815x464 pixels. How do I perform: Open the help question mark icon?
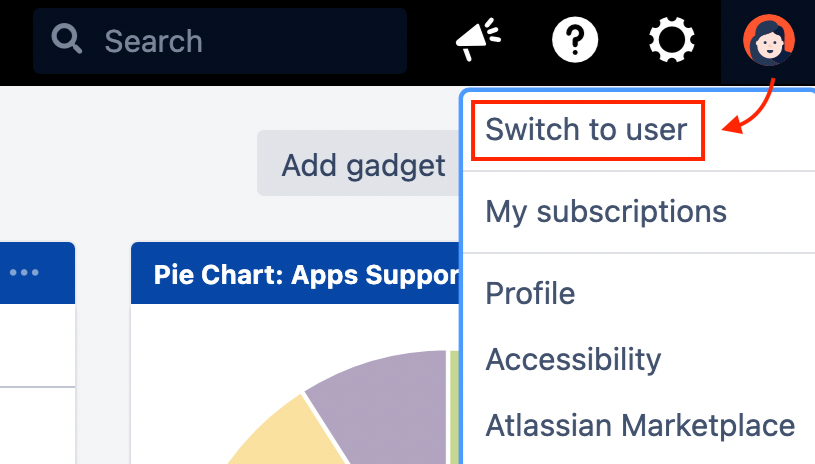pos(575,40)
